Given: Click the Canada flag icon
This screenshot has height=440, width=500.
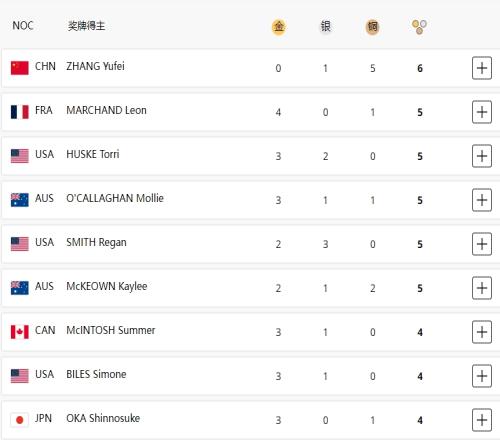Looking at the screenshot, I should (x=20, y=332).
